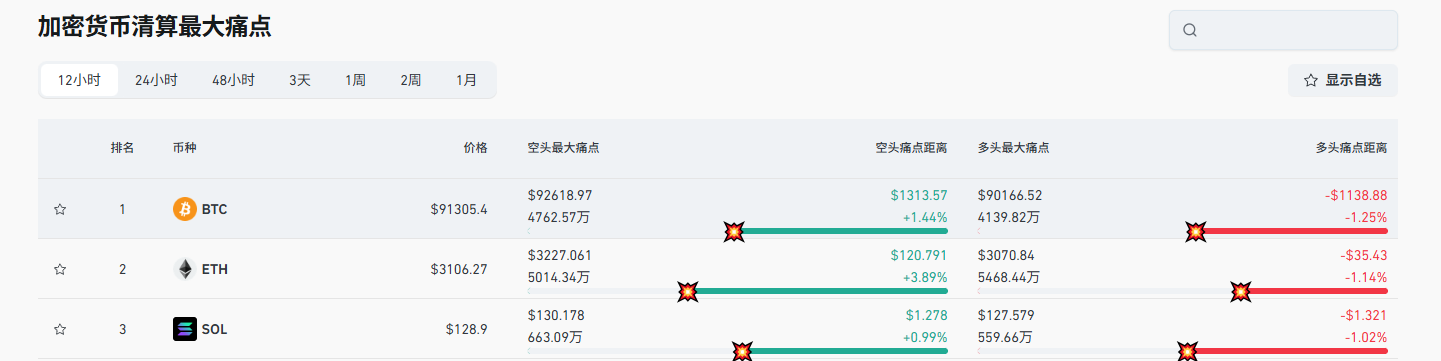Viewport: 1441px width, 361px height.
Task: Click the search magnifier icon
Action: pos(1190,30)
